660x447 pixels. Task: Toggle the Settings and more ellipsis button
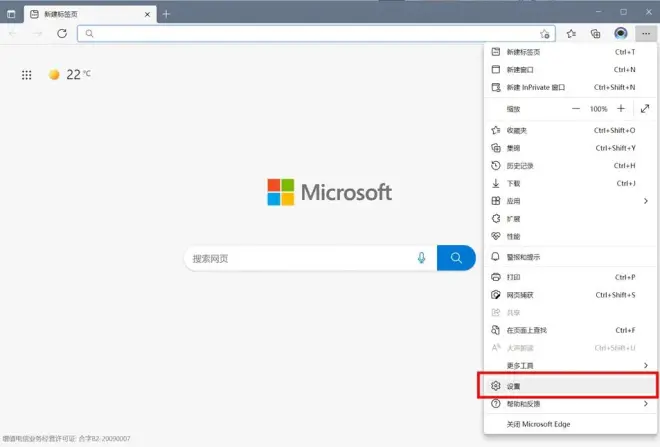(646, 33)
